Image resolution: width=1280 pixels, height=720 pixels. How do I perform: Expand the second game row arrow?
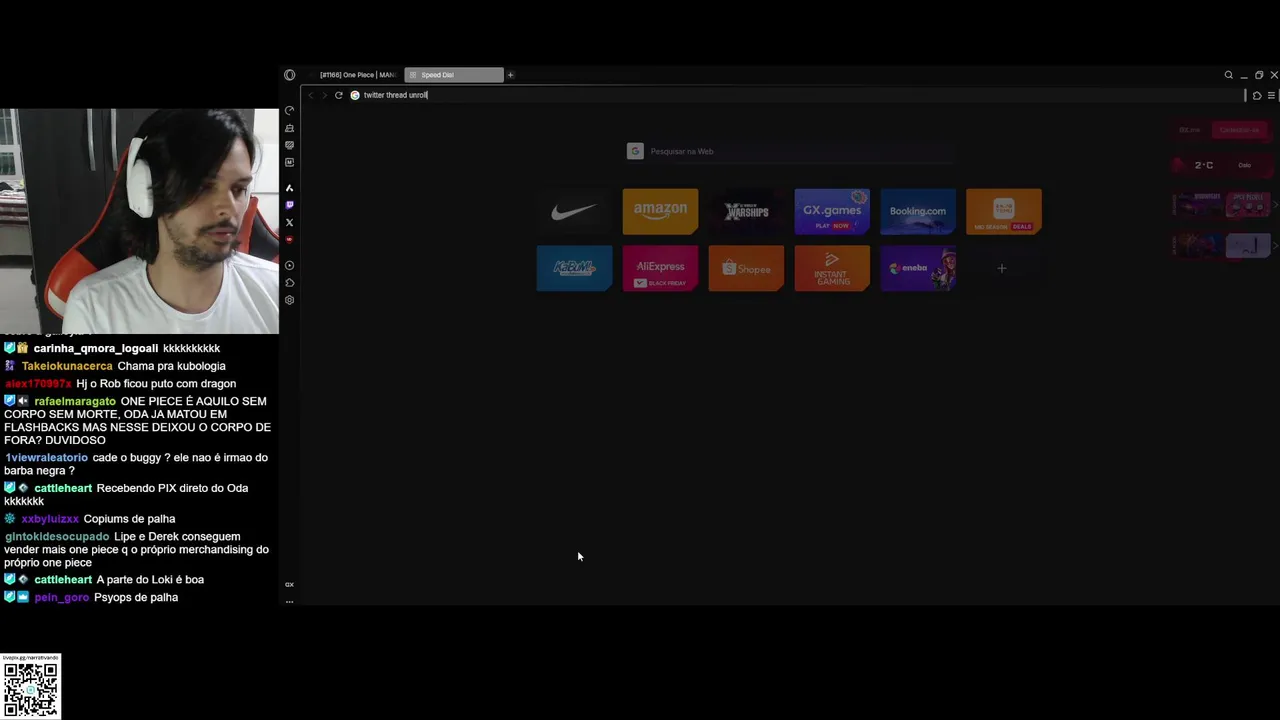(x=1275, y=245)
